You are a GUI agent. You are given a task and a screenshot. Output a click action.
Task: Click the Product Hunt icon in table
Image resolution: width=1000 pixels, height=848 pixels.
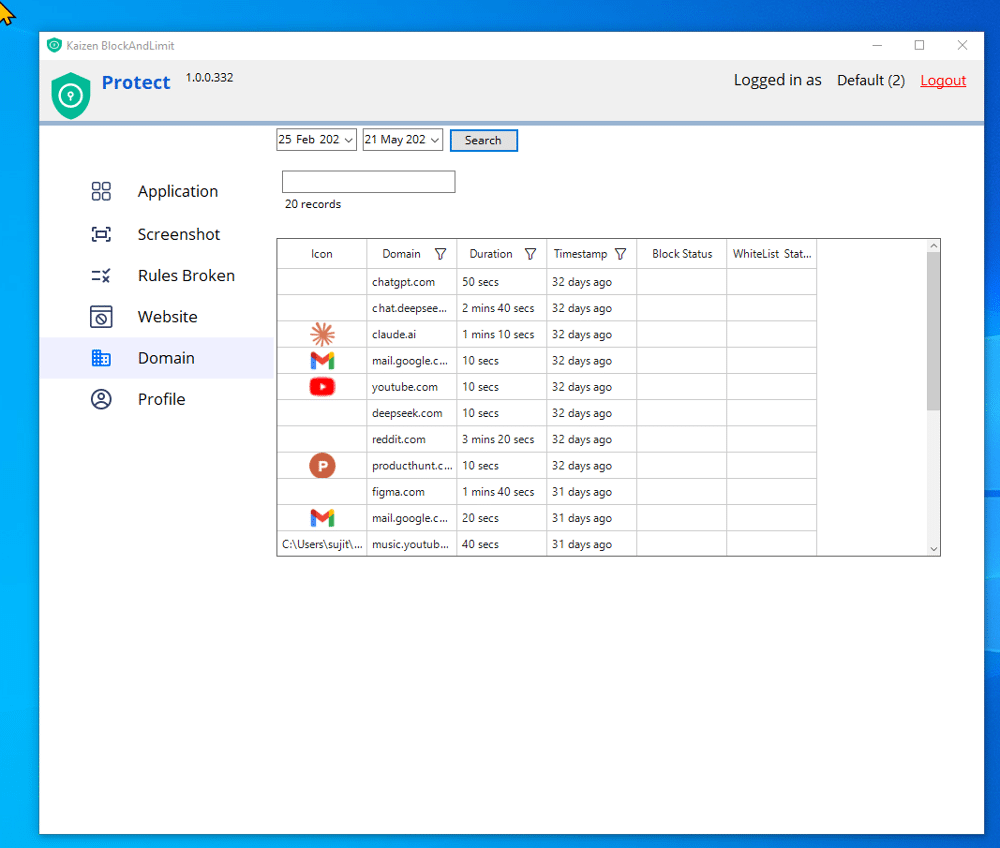coord(322,465)
